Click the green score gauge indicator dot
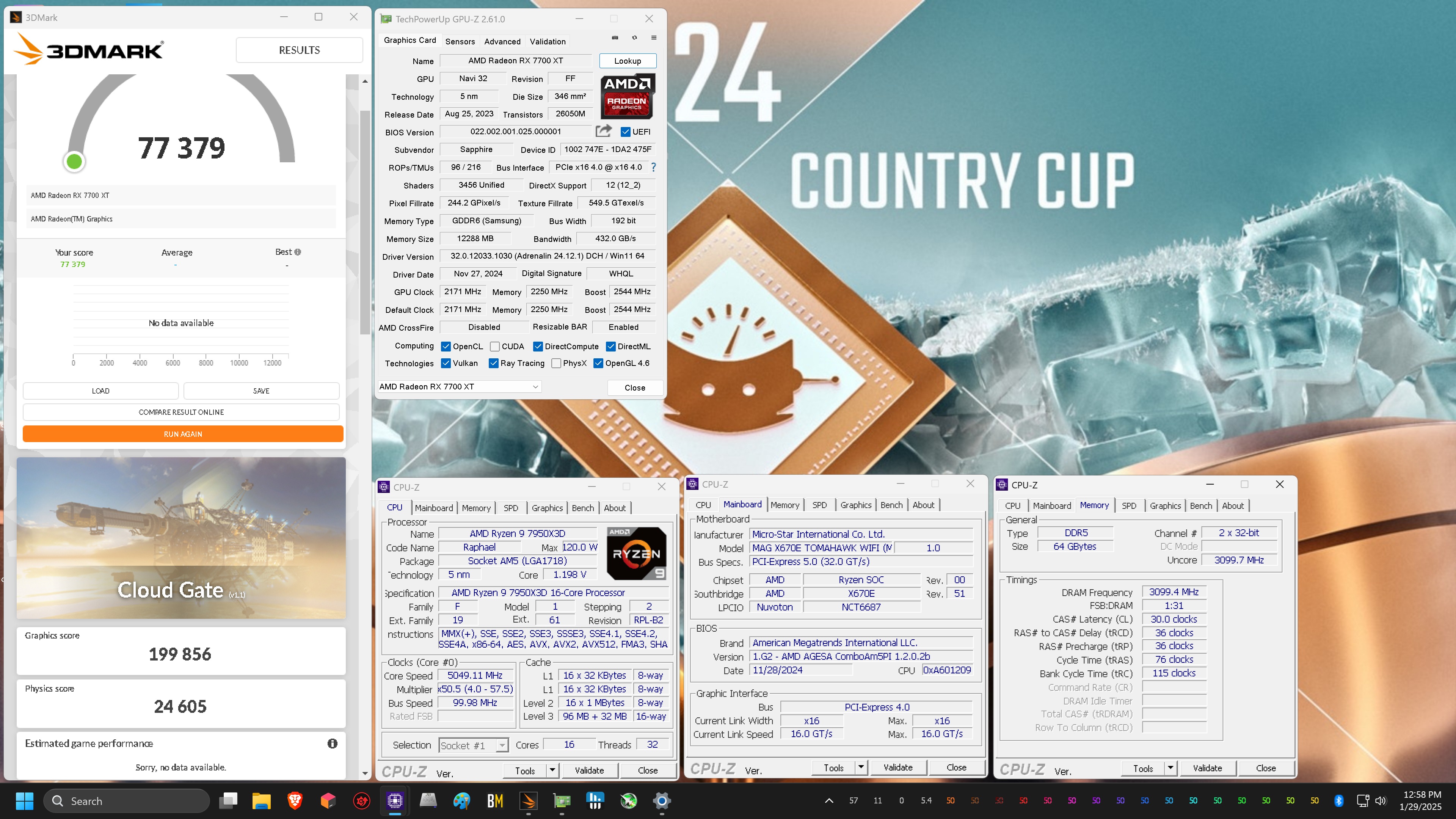 click(74, 162)
